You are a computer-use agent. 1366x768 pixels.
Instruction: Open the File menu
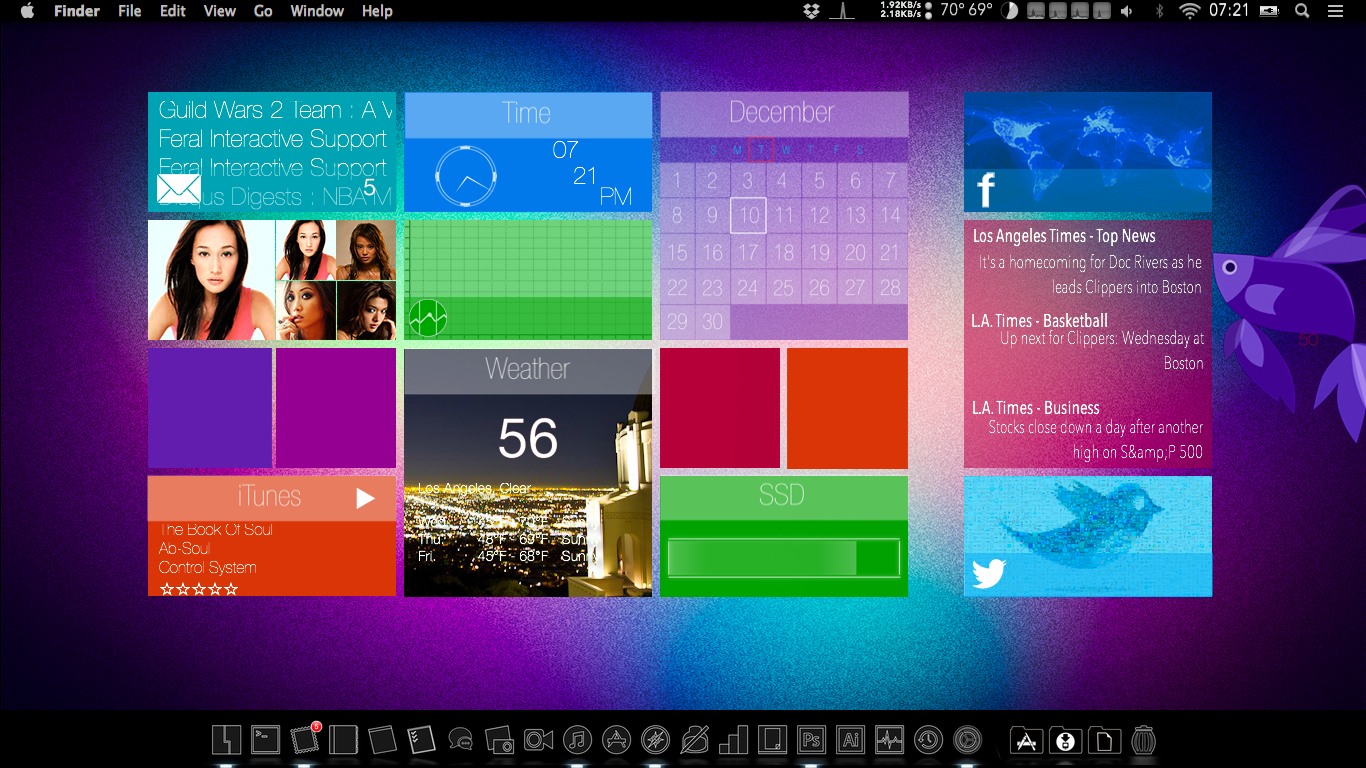130,11
